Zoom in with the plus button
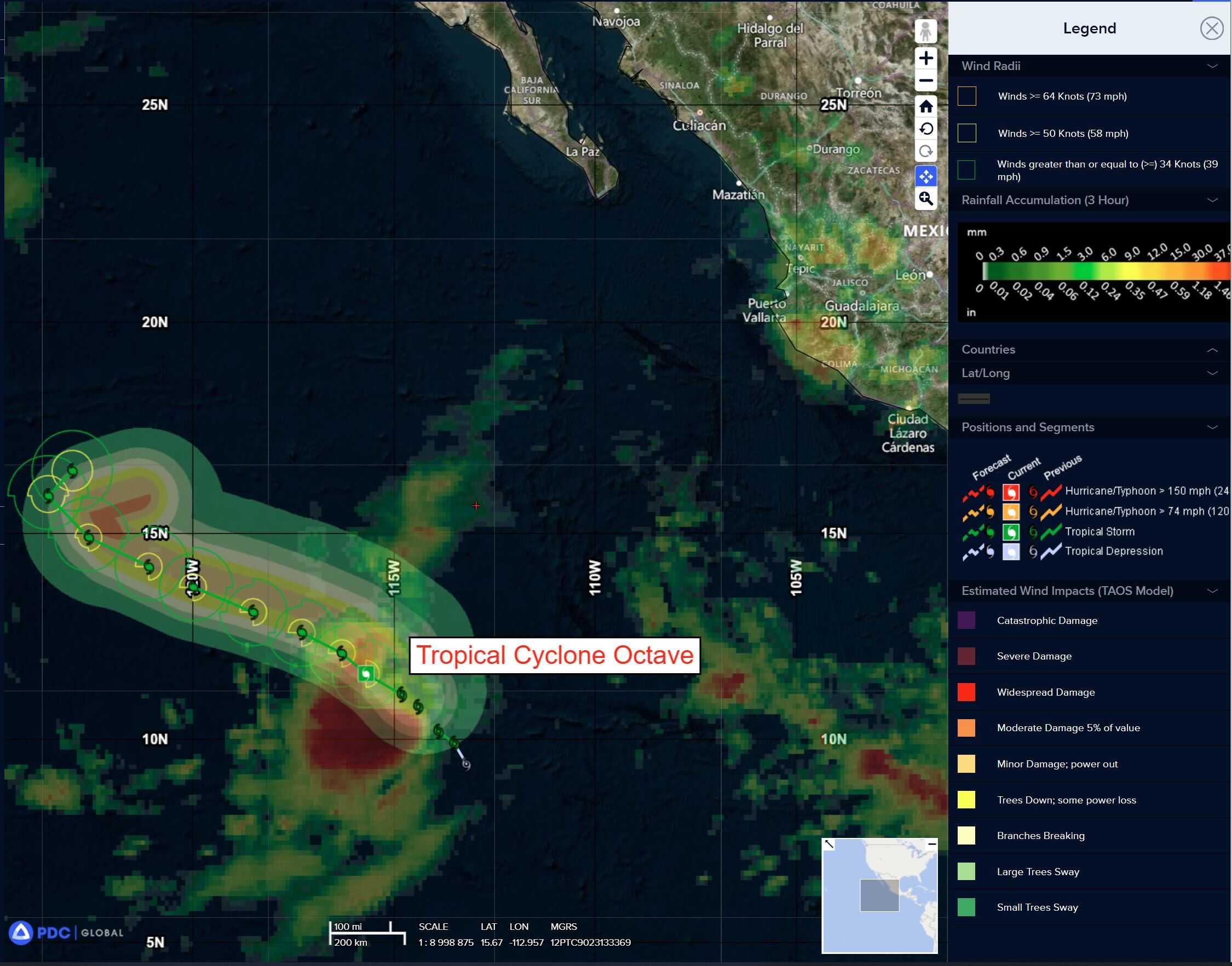 (x=925, y=58)
